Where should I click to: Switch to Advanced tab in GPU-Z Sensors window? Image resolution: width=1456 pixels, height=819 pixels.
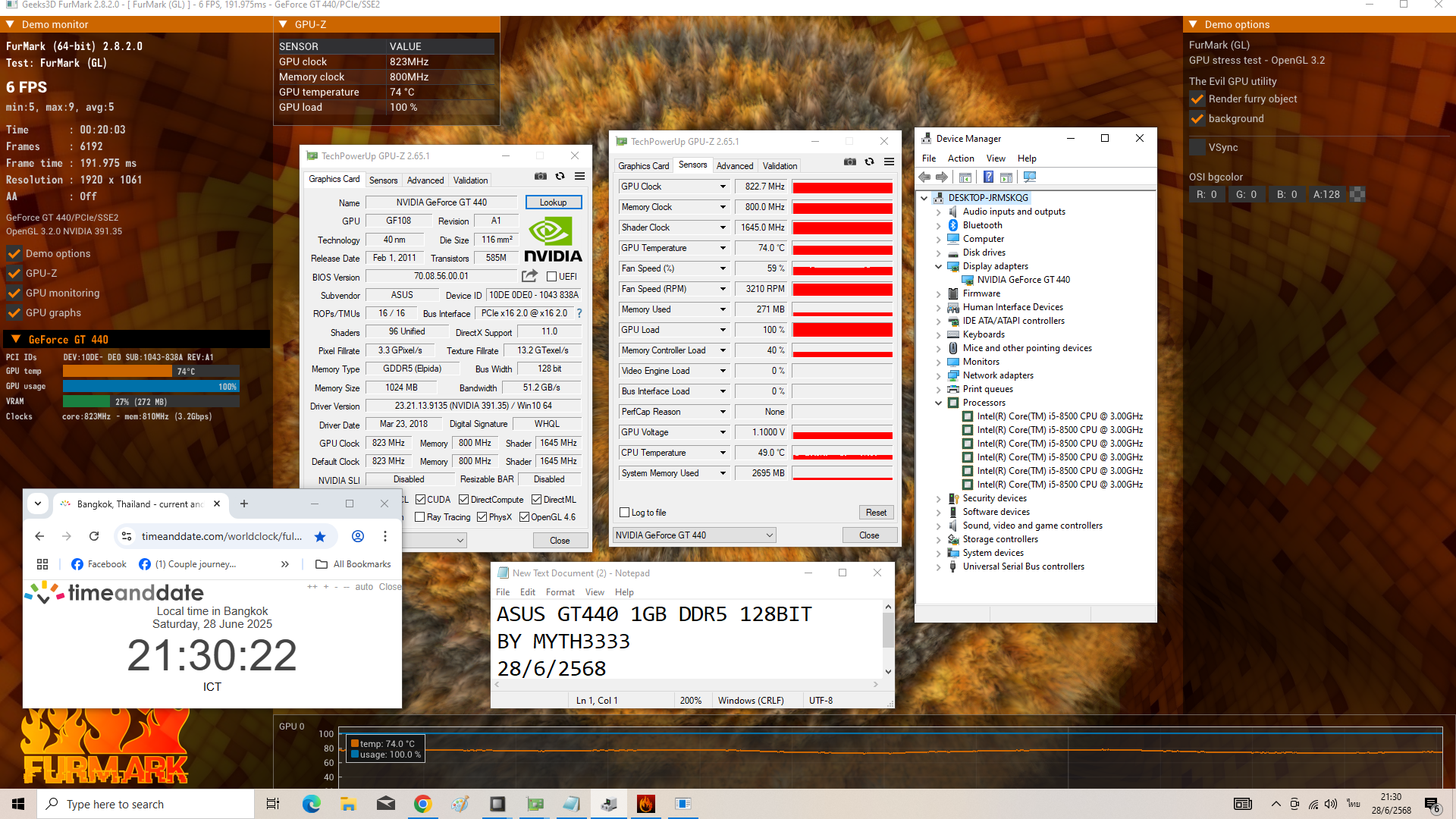pyautogui.click(x=735, y=166)
